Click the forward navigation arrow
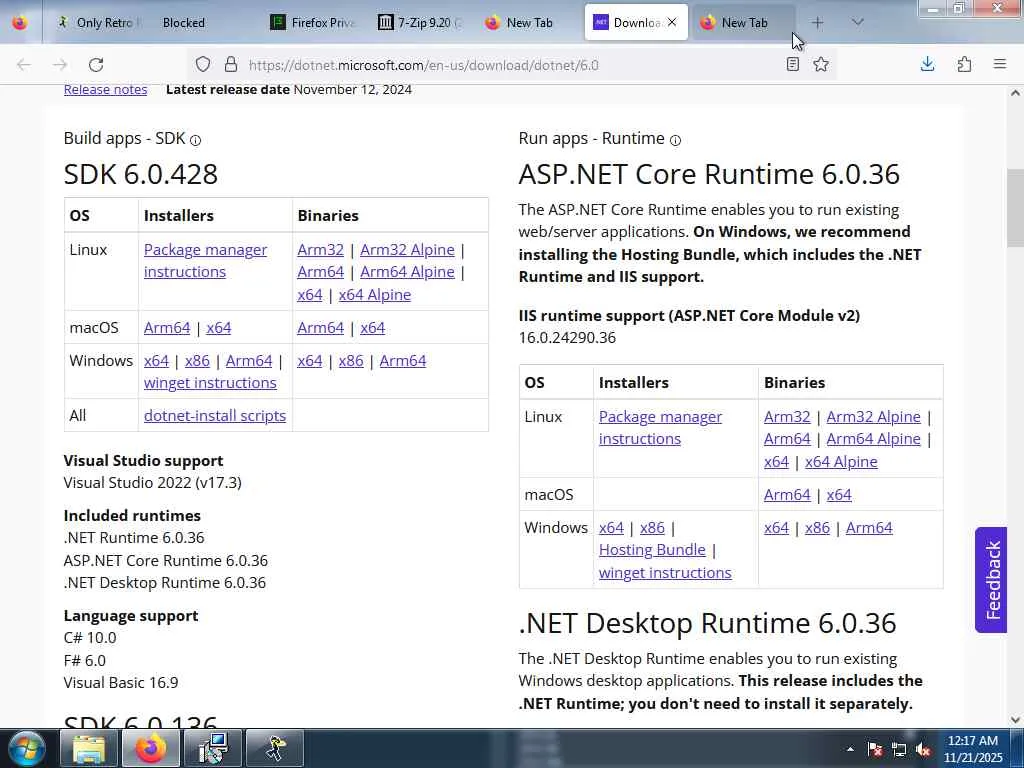The height and width of the screenshot is (768, 1024). point(60,65)
